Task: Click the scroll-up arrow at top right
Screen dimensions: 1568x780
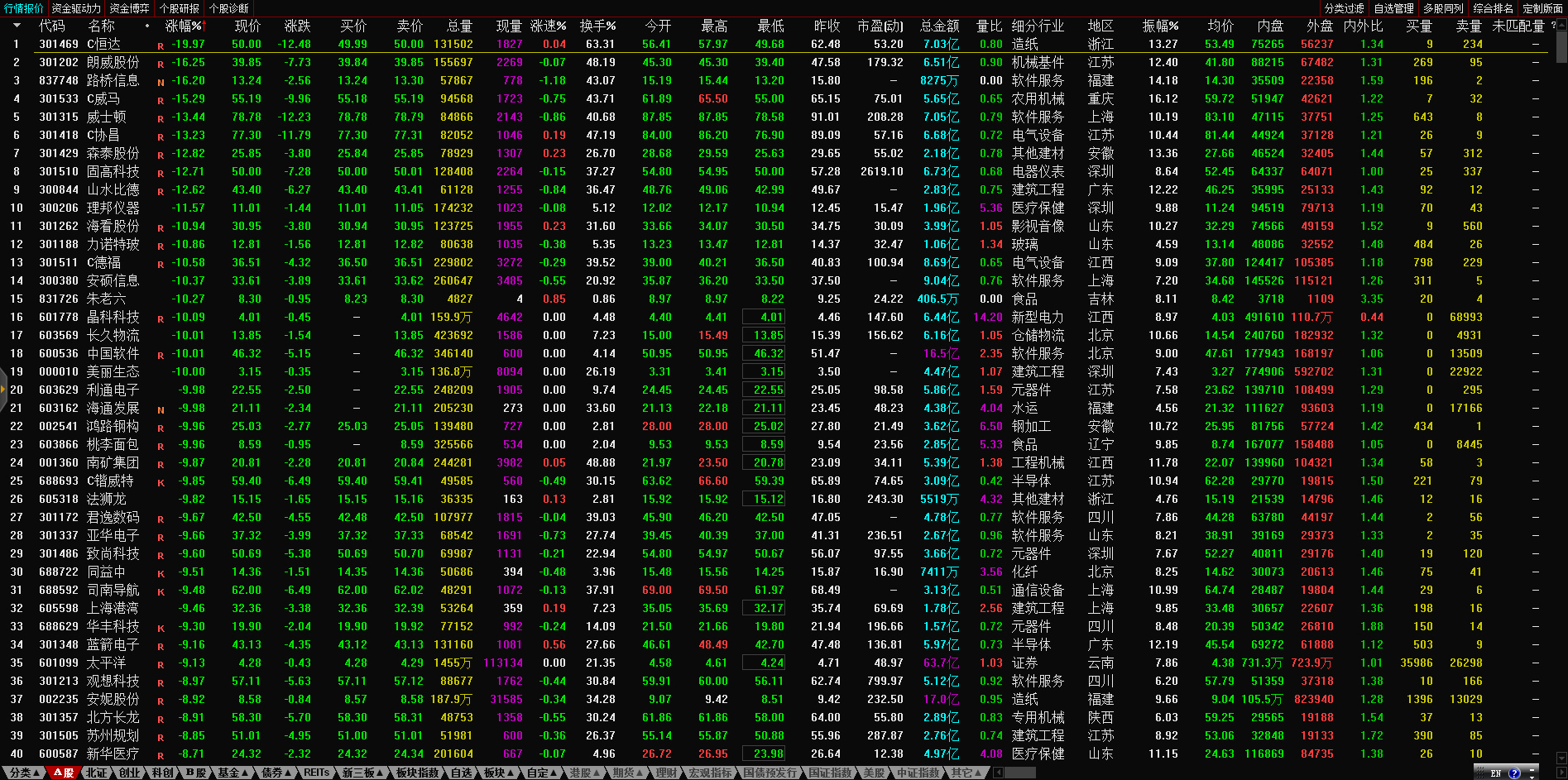Action: tap(1561, 25)
